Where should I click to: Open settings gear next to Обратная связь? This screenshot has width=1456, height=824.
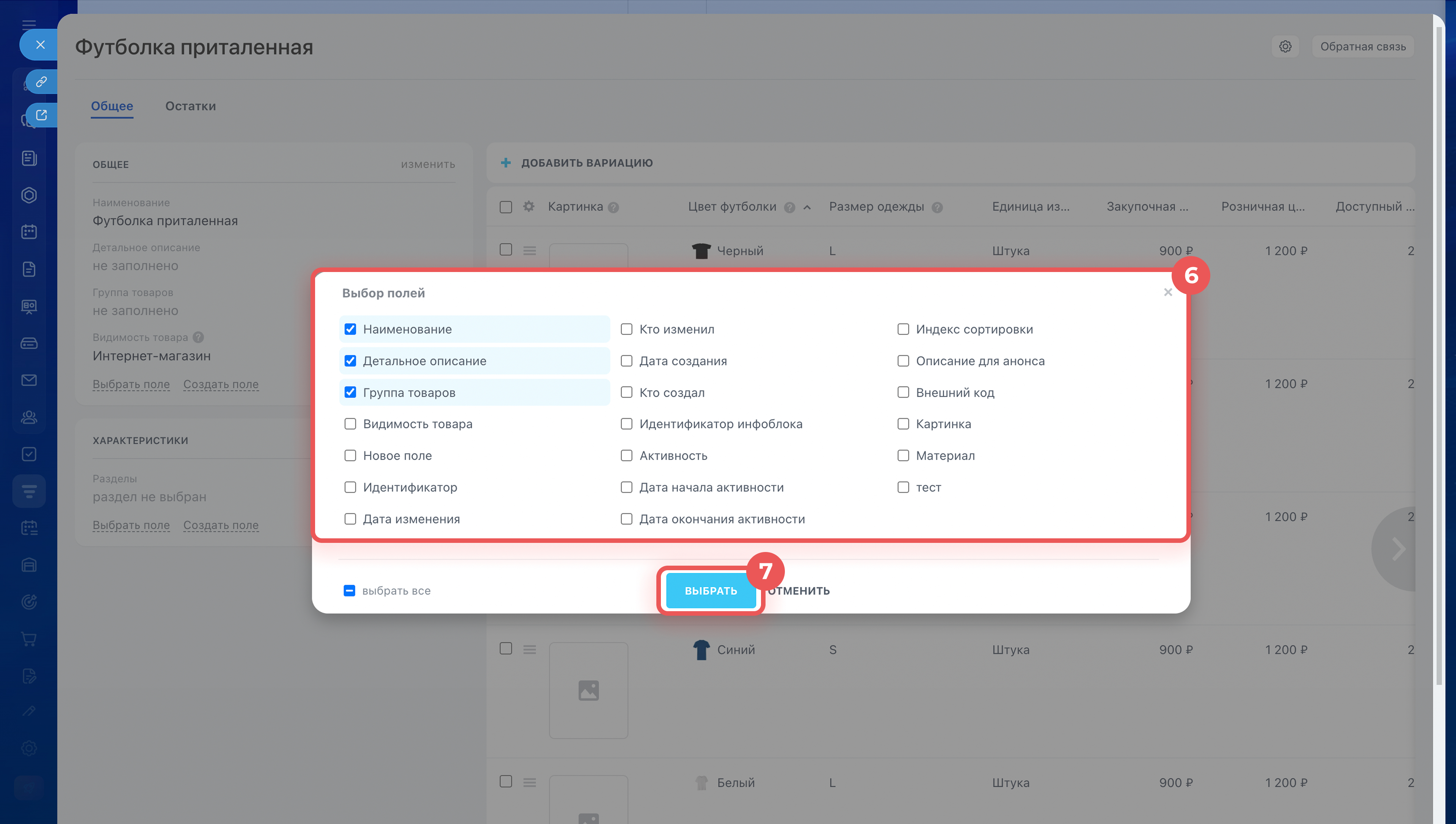pos(1285,46)
